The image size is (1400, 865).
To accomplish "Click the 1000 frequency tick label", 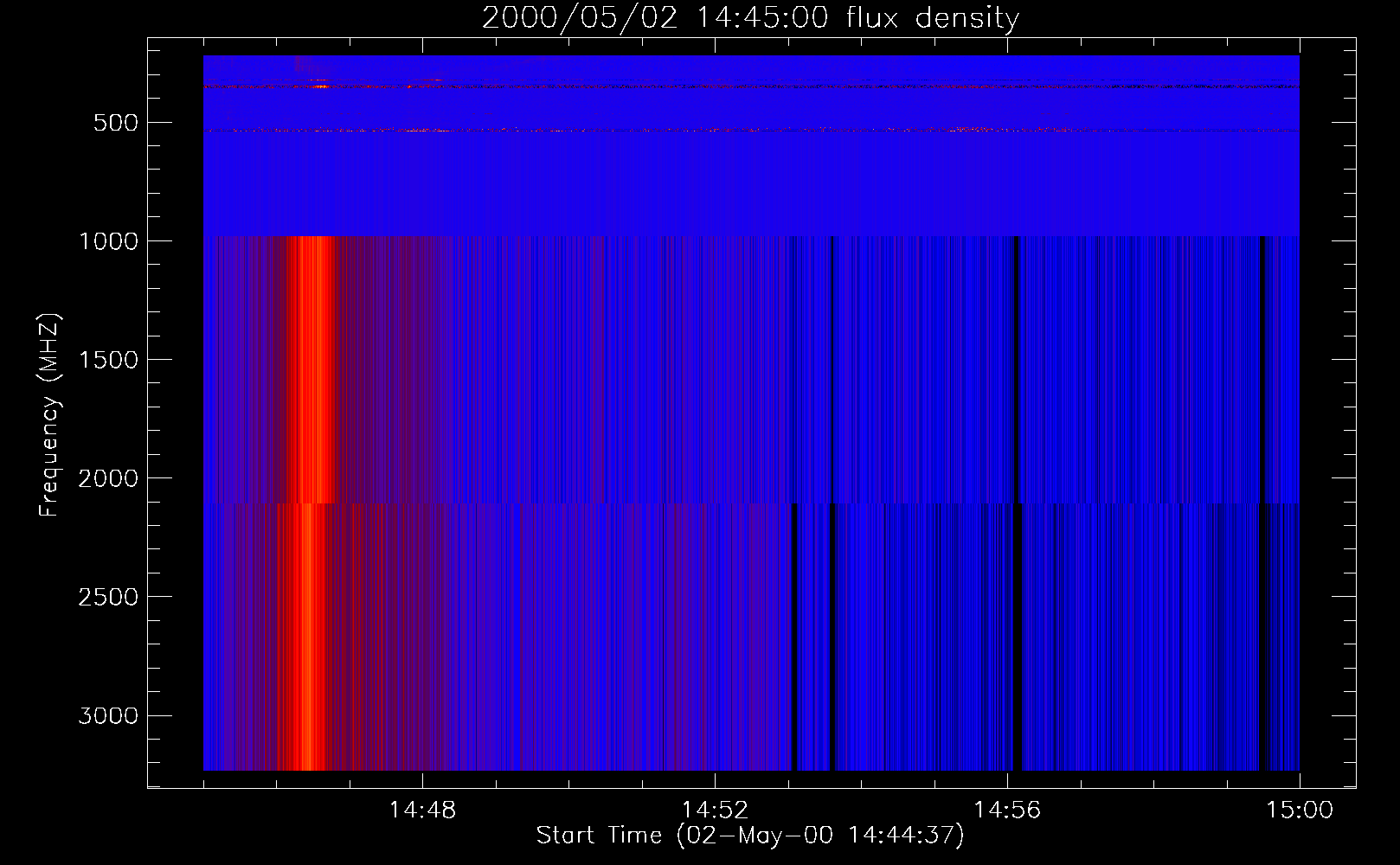I will [x=108, y=241].
